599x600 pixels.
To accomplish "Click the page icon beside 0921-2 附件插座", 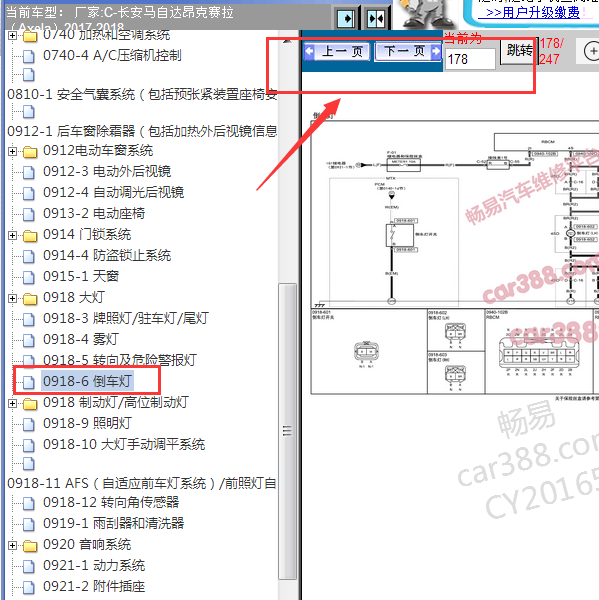I will click(29, 587).
